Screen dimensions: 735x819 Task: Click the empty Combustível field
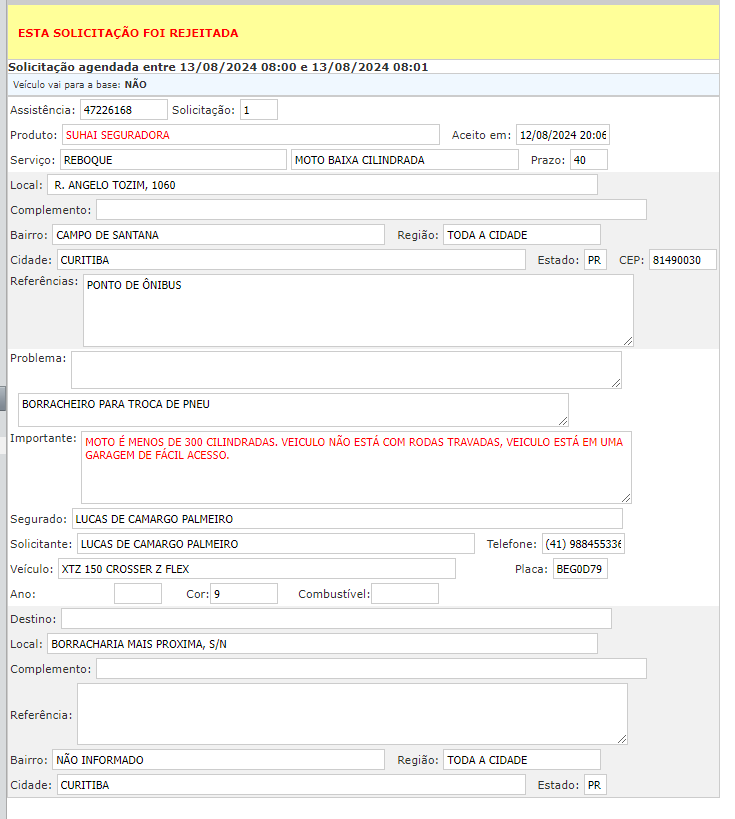pos(405,594)
